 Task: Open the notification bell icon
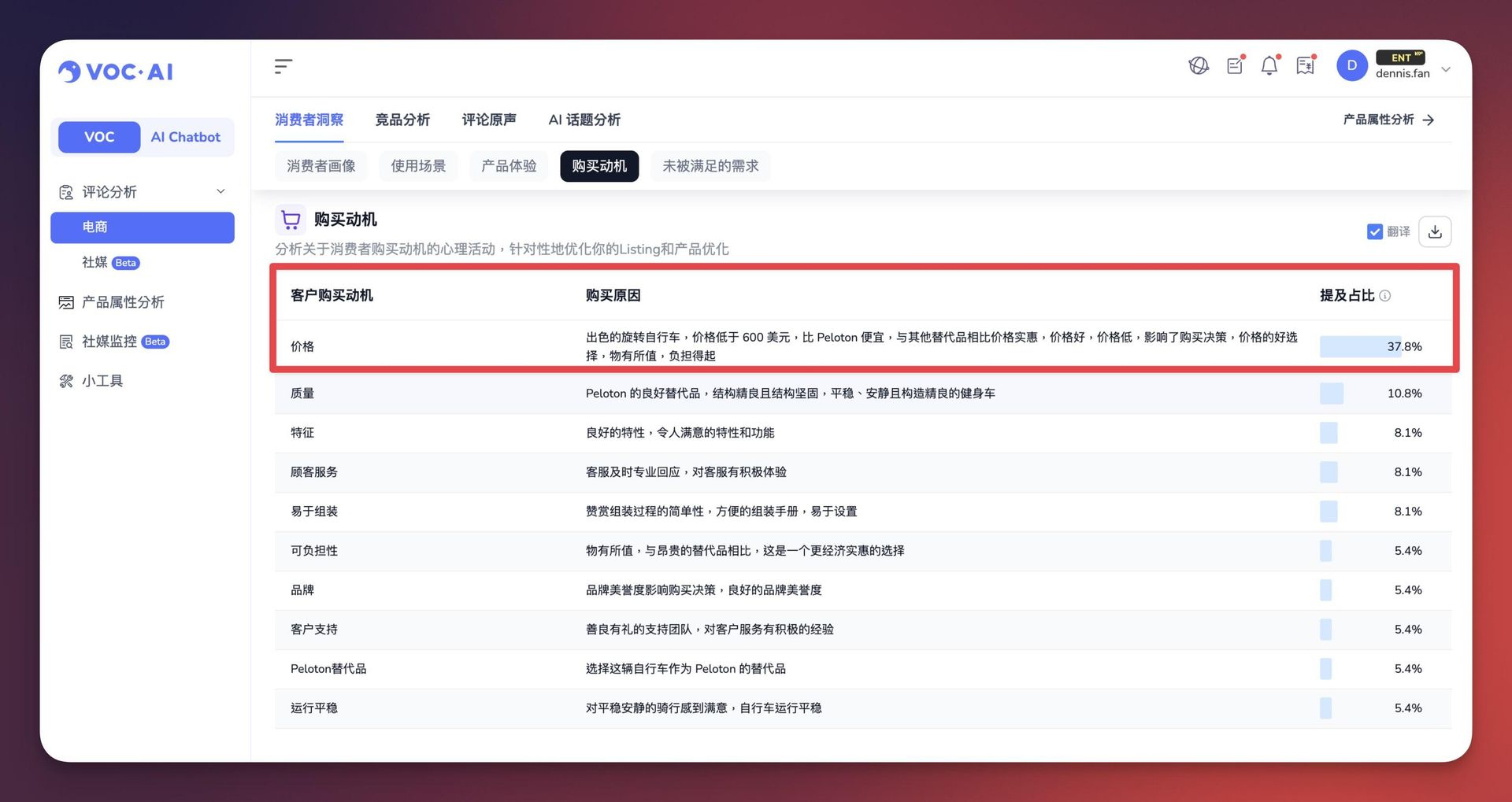click(x=1269, y=66)
